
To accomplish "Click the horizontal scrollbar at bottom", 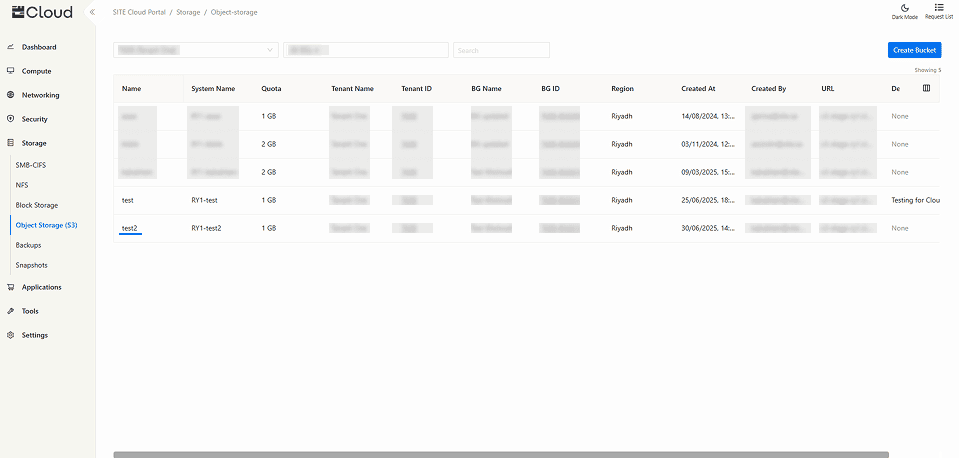I will tap(500, 454).
